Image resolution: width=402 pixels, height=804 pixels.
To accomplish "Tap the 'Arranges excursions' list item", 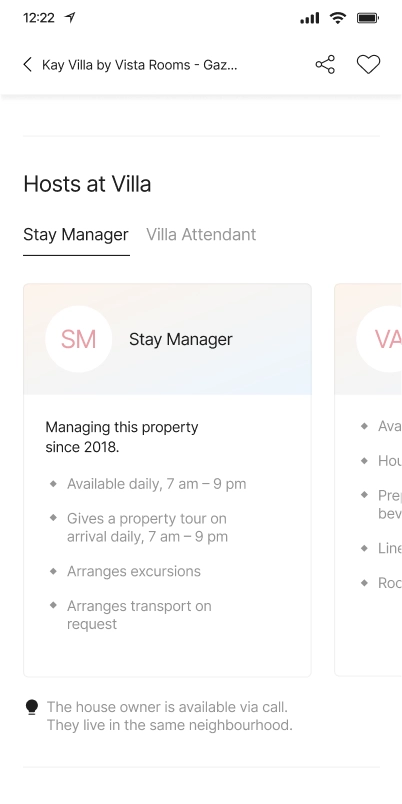I will (134, 571).
